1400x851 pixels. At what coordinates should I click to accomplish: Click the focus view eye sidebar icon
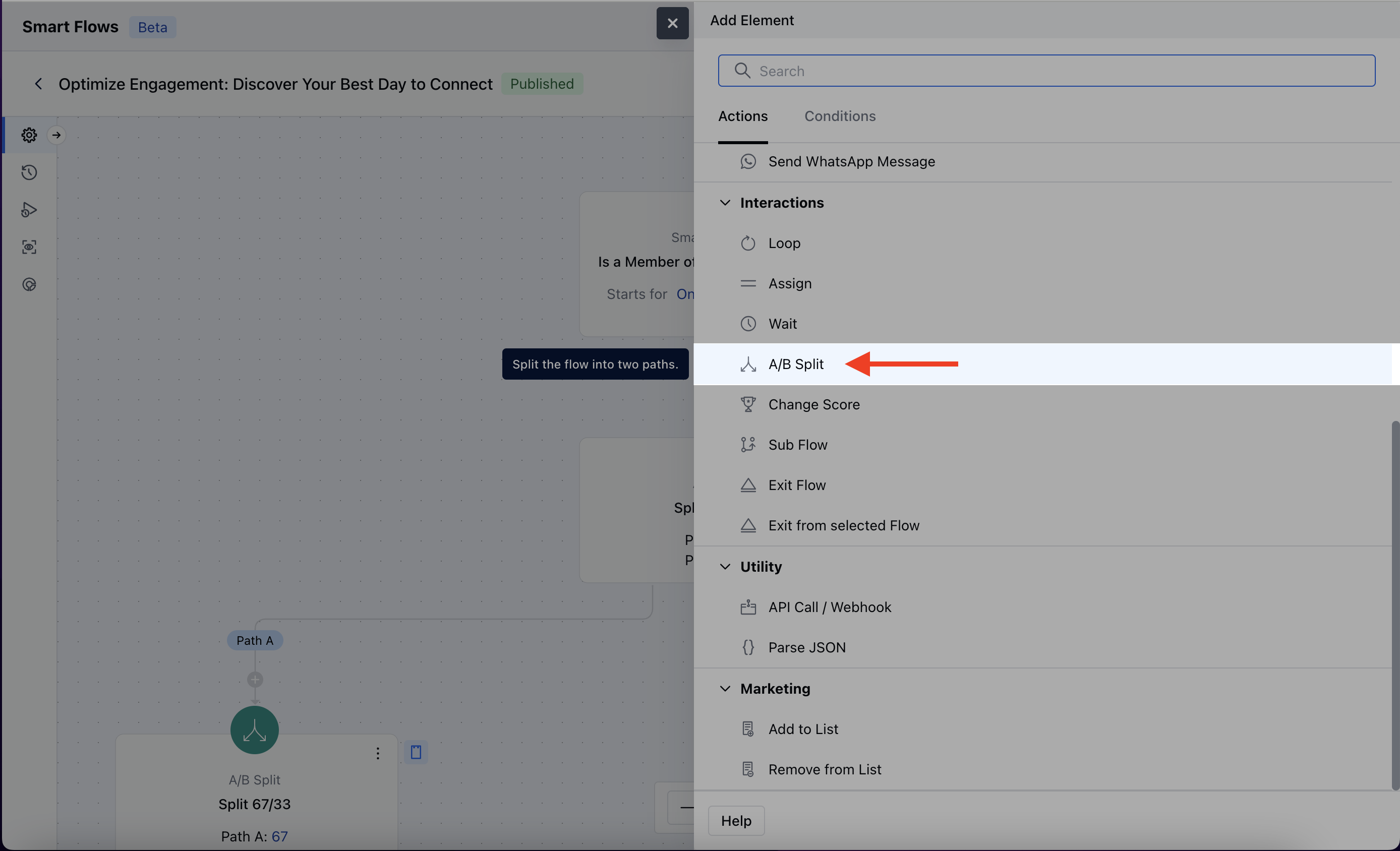[29, 247]
